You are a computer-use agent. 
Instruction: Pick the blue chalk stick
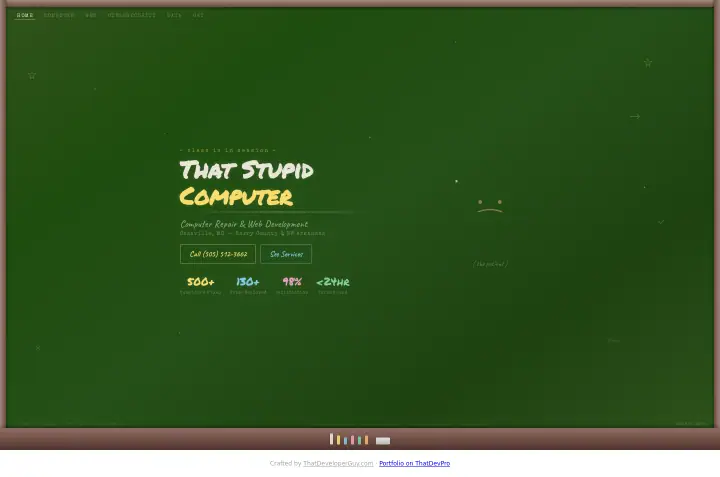click(345, 441)
